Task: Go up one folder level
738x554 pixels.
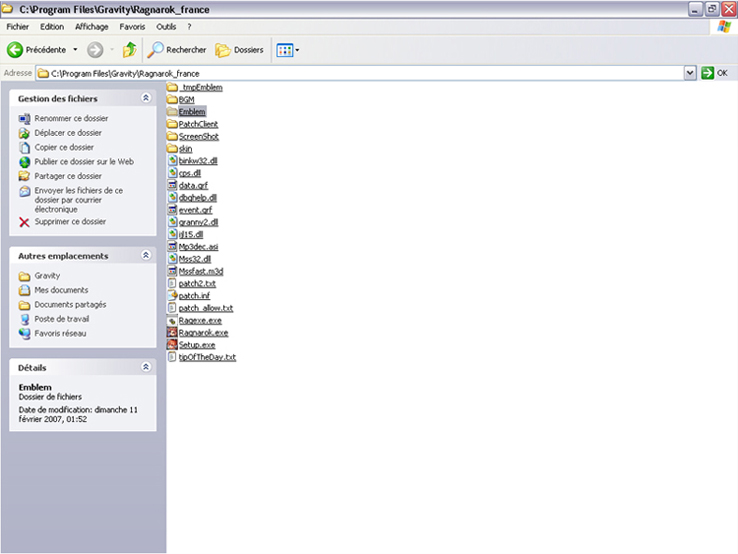Action: (129, 49)
